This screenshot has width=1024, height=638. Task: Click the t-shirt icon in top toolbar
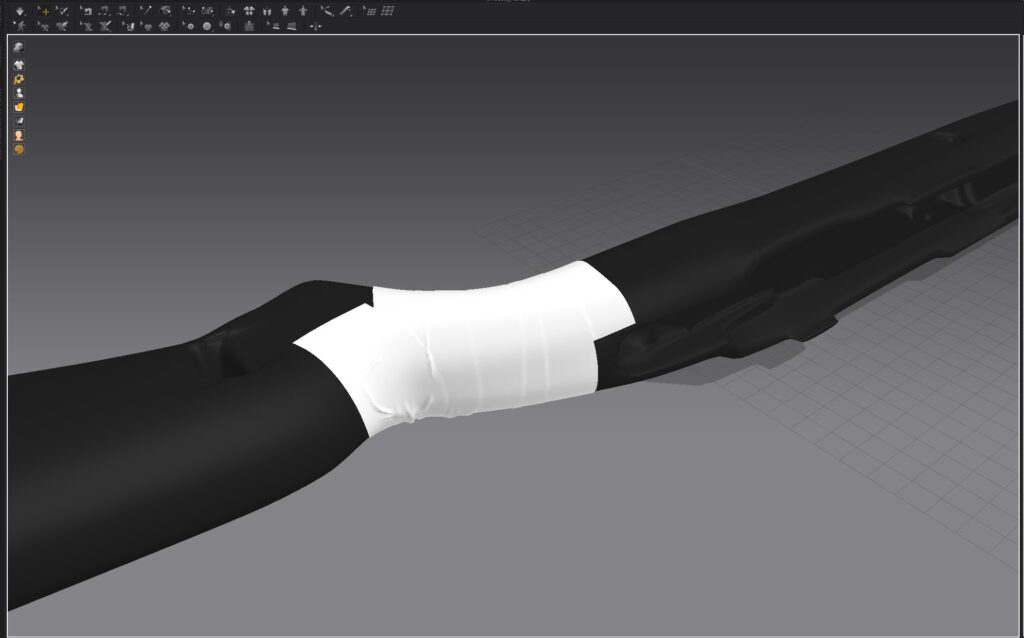coord(285,11)
